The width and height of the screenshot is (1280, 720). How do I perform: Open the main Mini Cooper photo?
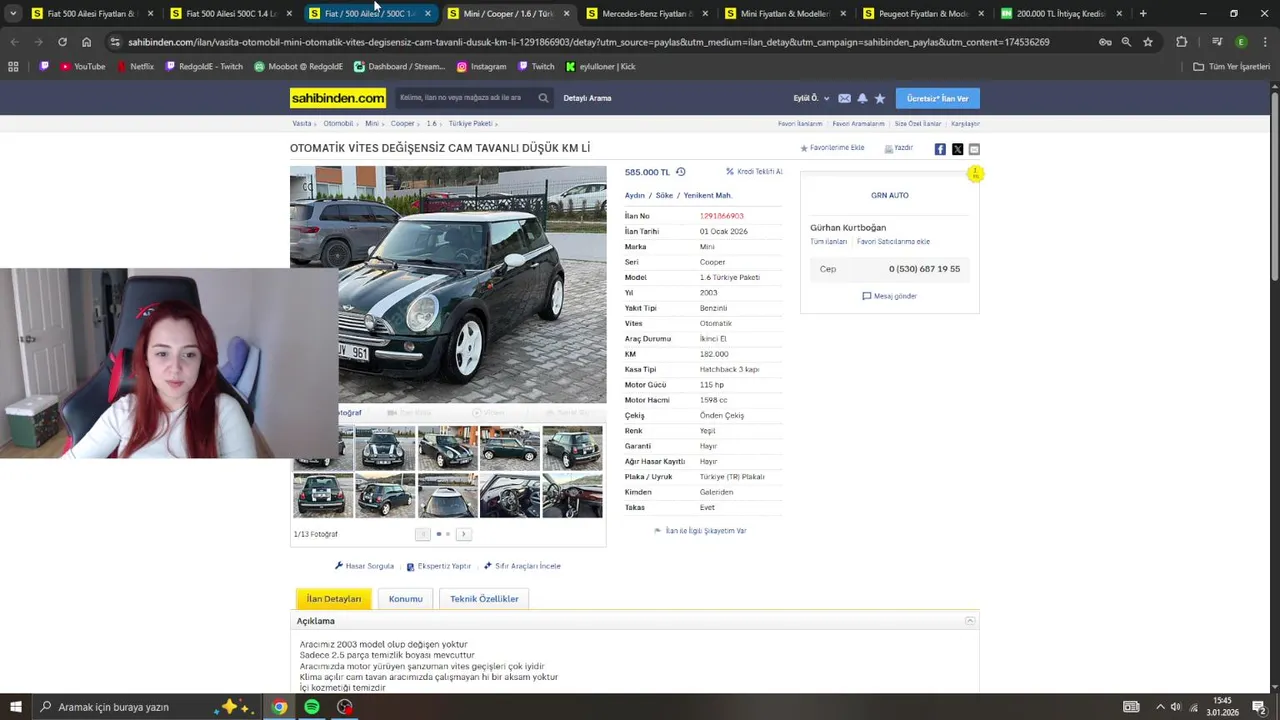448,285
